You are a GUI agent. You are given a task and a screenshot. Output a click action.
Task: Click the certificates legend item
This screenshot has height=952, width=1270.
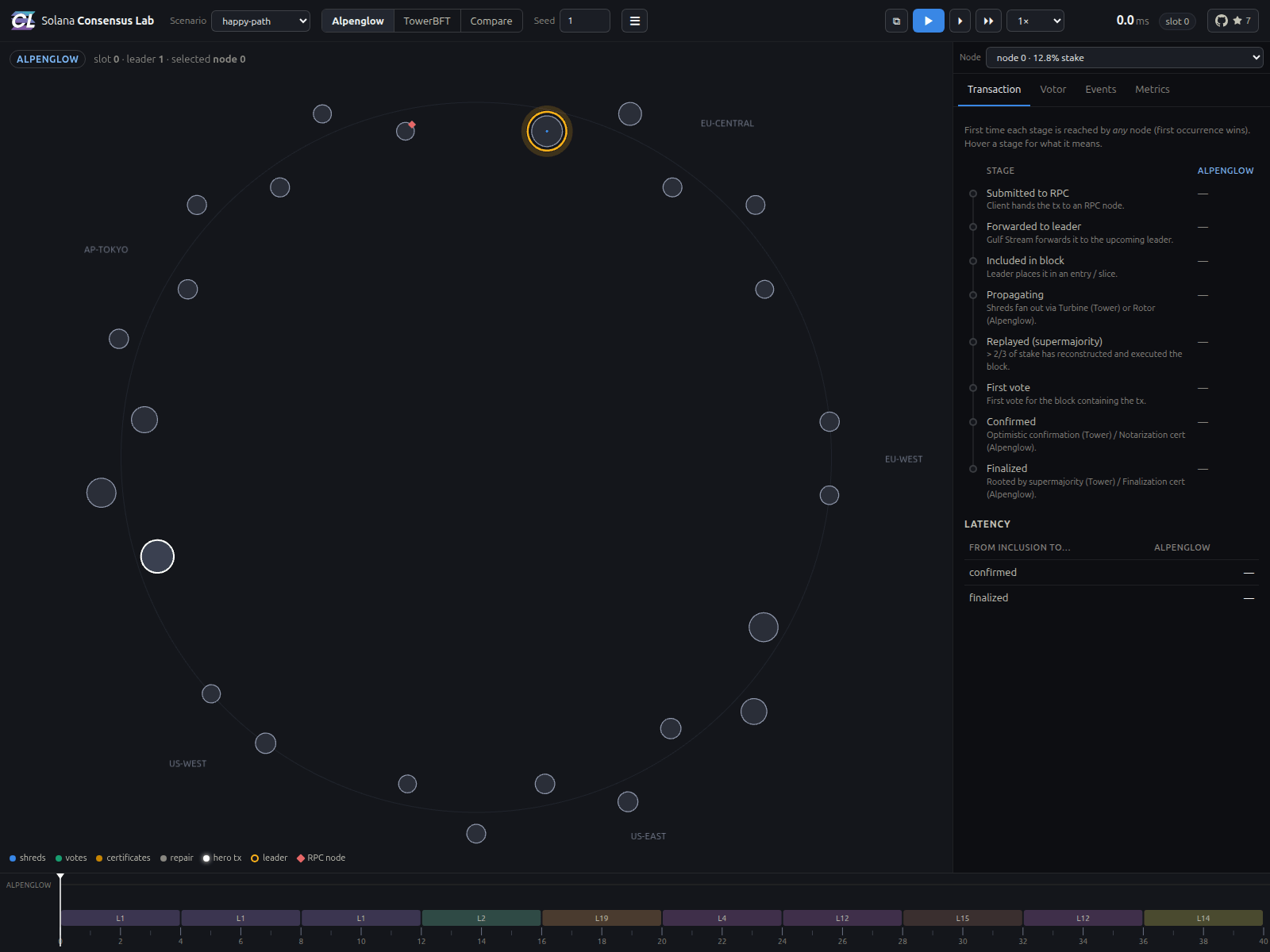click(x=123, y=858)
